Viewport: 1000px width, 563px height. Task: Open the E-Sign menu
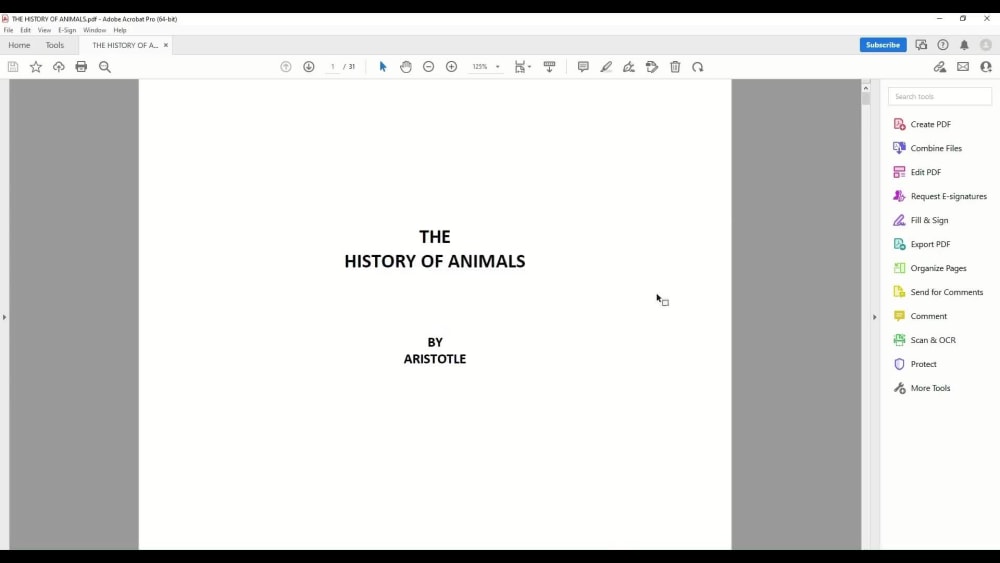(67, 30)
